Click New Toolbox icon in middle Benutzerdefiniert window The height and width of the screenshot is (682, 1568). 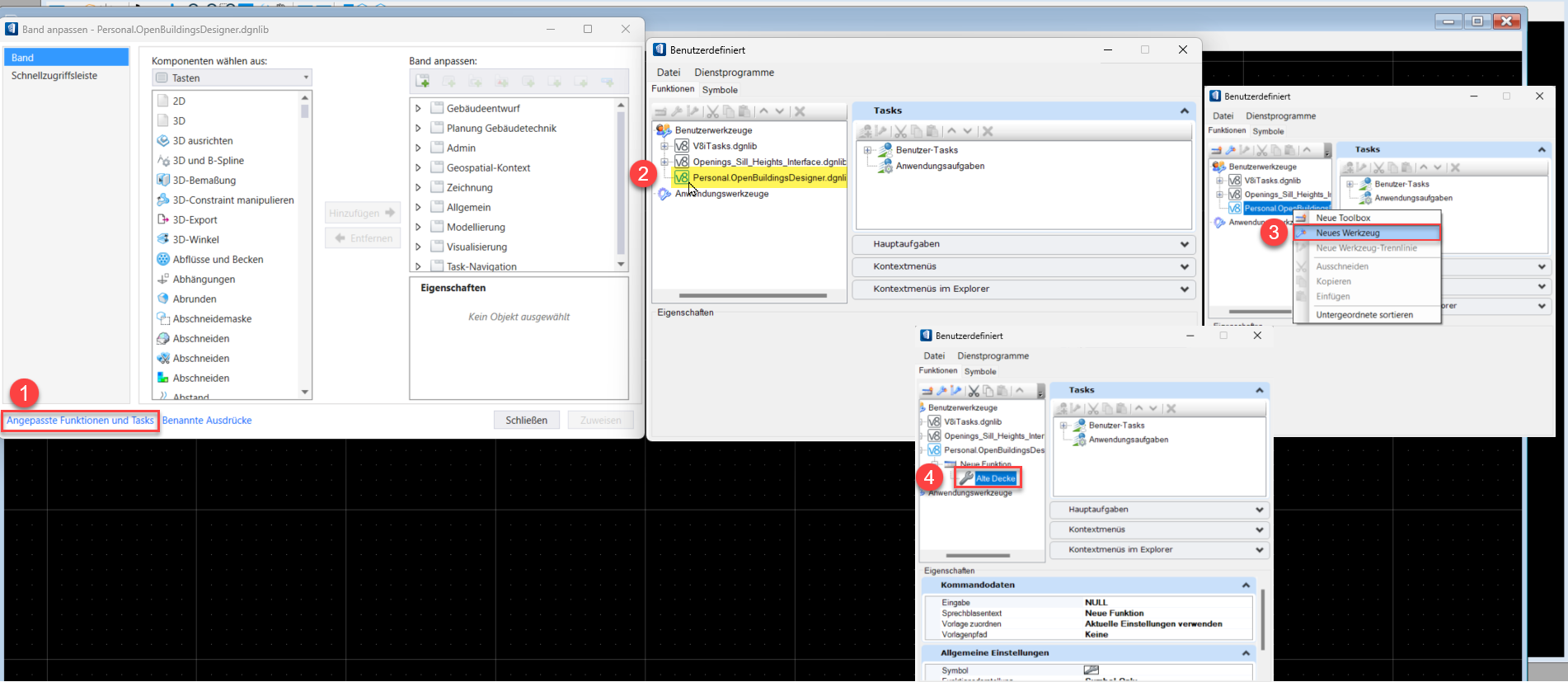click(660, 111)
